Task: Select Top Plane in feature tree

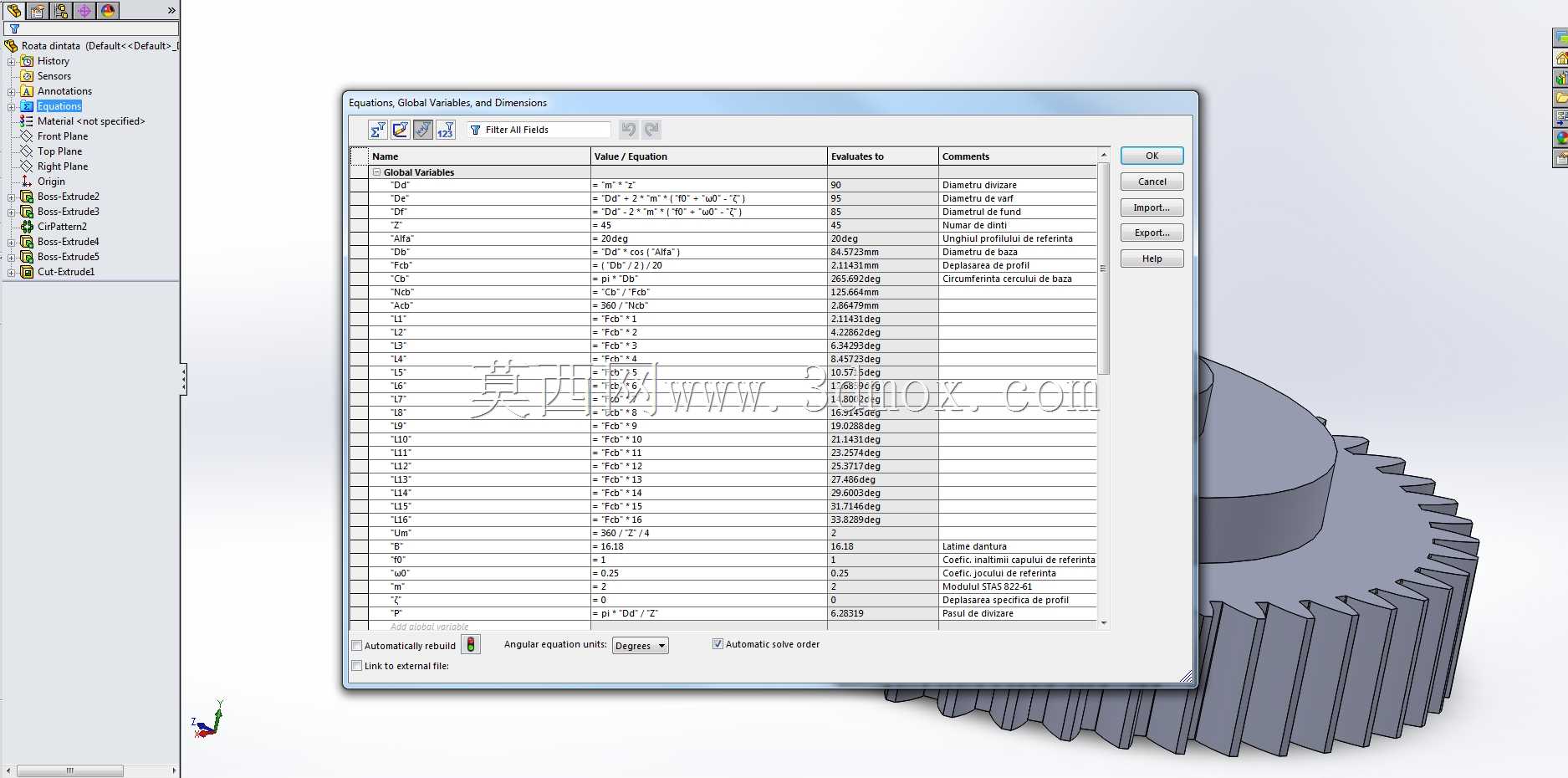Action: coord(59,151)
